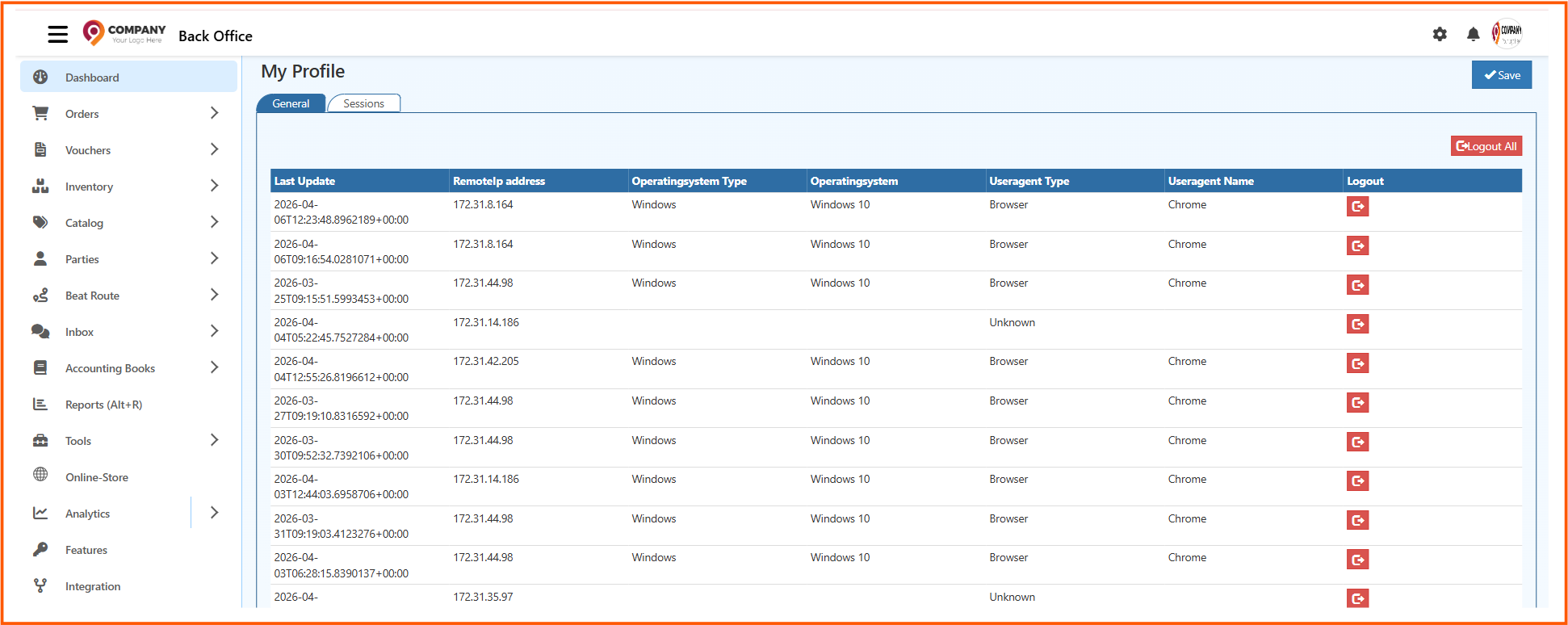Select the Sessions tab
The image size is (1568, 625).
point(363,103)
